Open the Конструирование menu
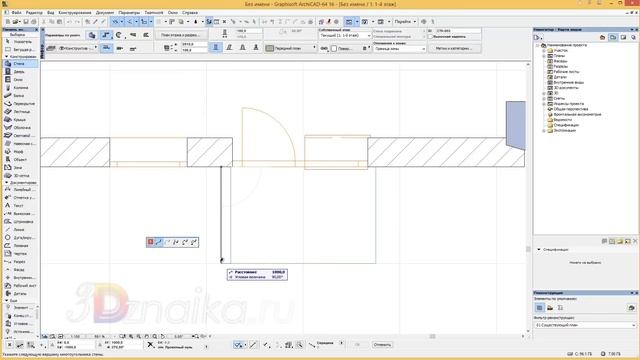 pyautogui.click(x=75, y=13)
